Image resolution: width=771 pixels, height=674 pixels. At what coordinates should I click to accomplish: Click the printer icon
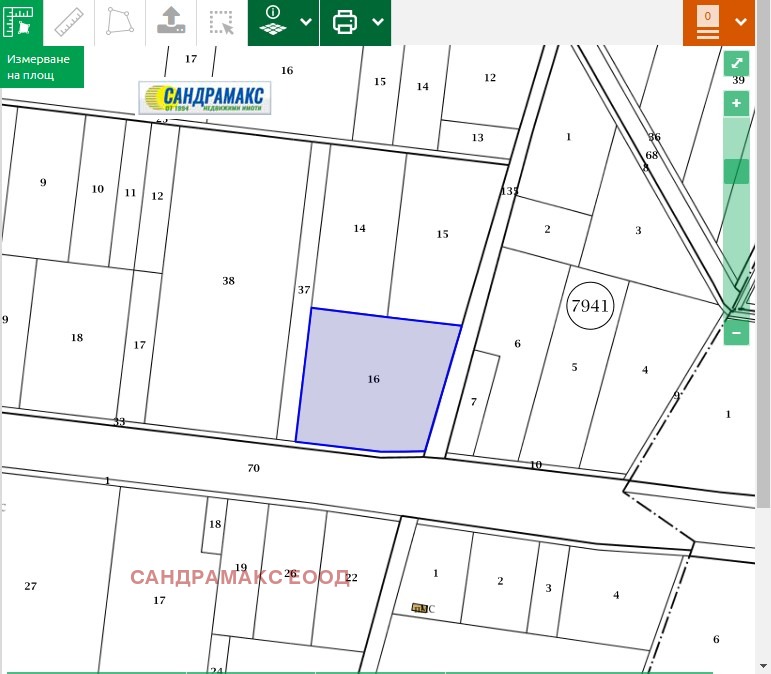pyautogui.click(x=344, y=22)
